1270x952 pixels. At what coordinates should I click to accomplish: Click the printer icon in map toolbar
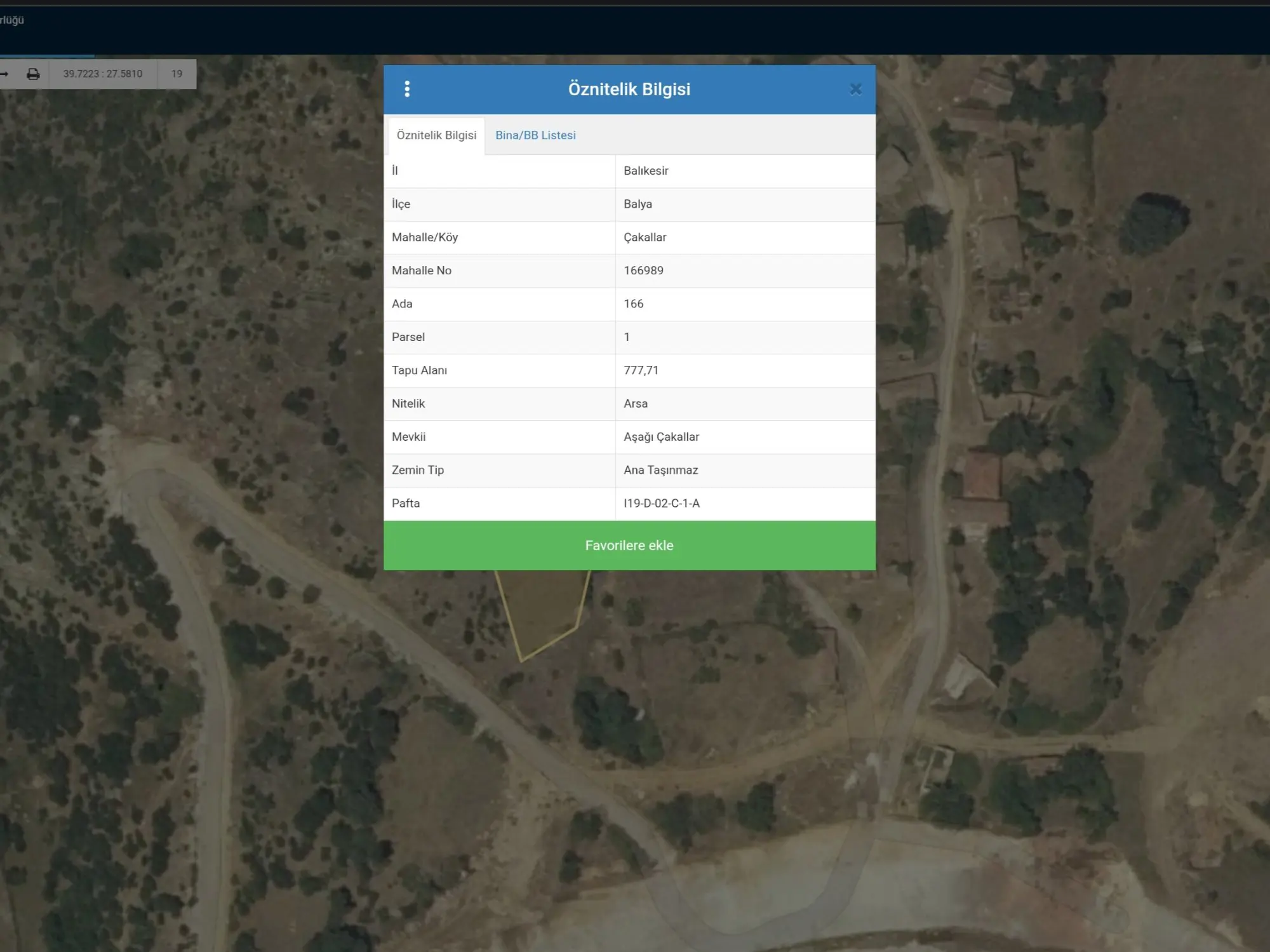(x=33, y=74)
